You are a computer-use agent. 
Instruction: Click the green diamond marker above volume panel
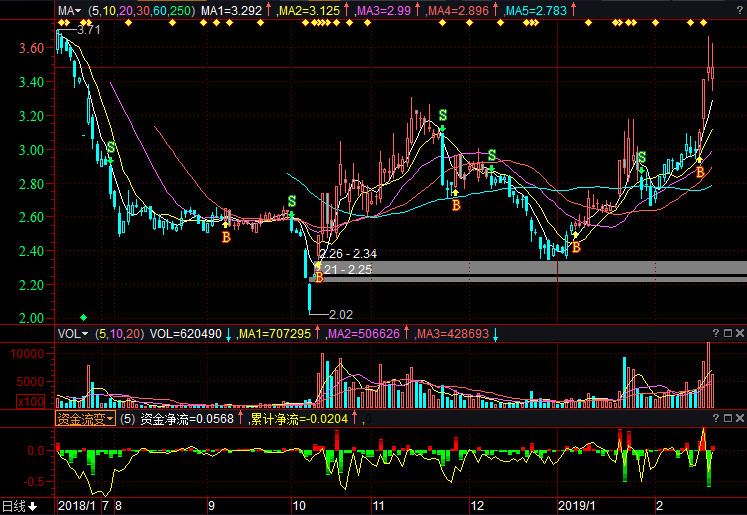pos(83,317)
